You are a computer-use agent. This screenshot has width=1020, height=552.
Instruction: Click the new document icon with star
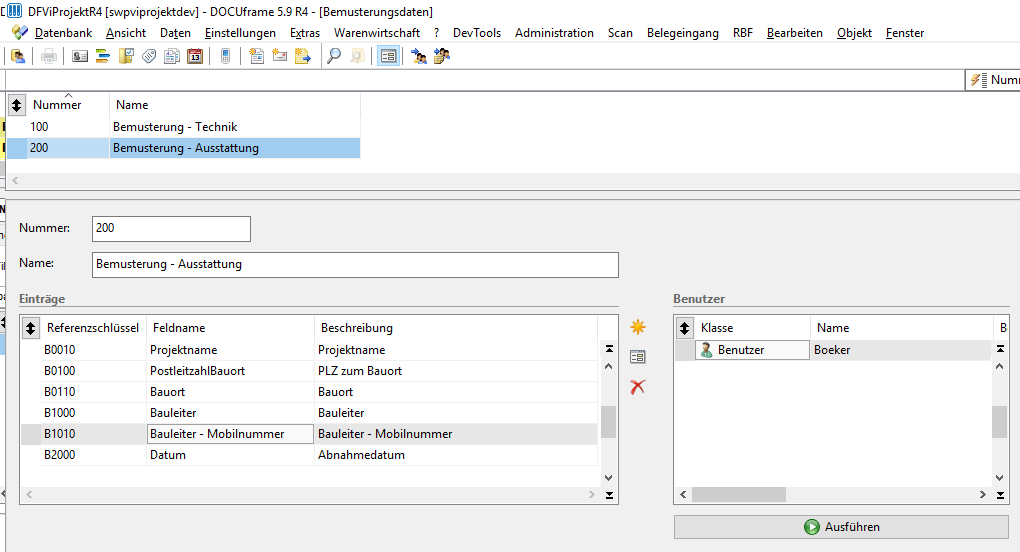tap(256, 57)
